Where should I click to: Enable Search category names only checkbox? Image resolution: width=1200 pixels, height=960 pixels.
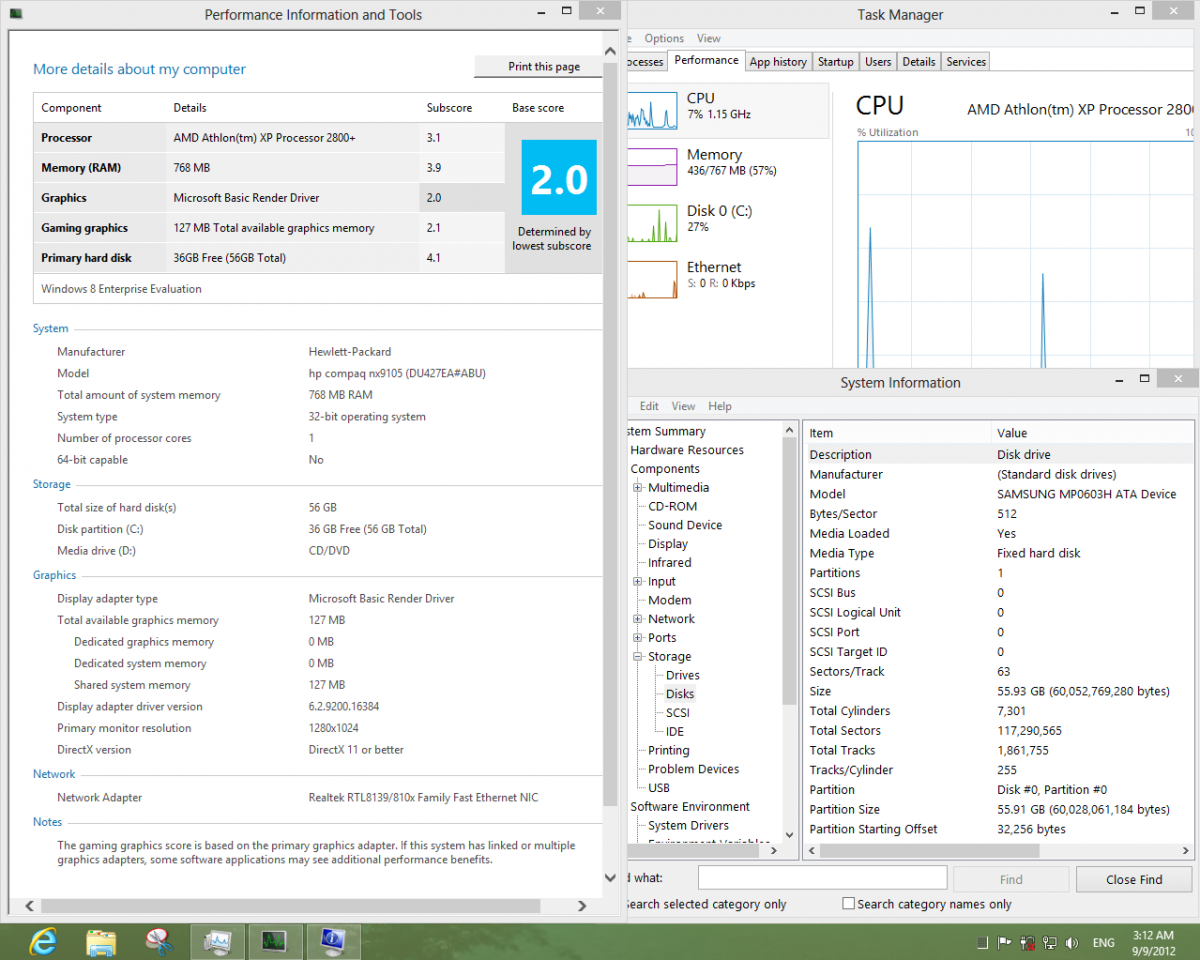(848, 904)
